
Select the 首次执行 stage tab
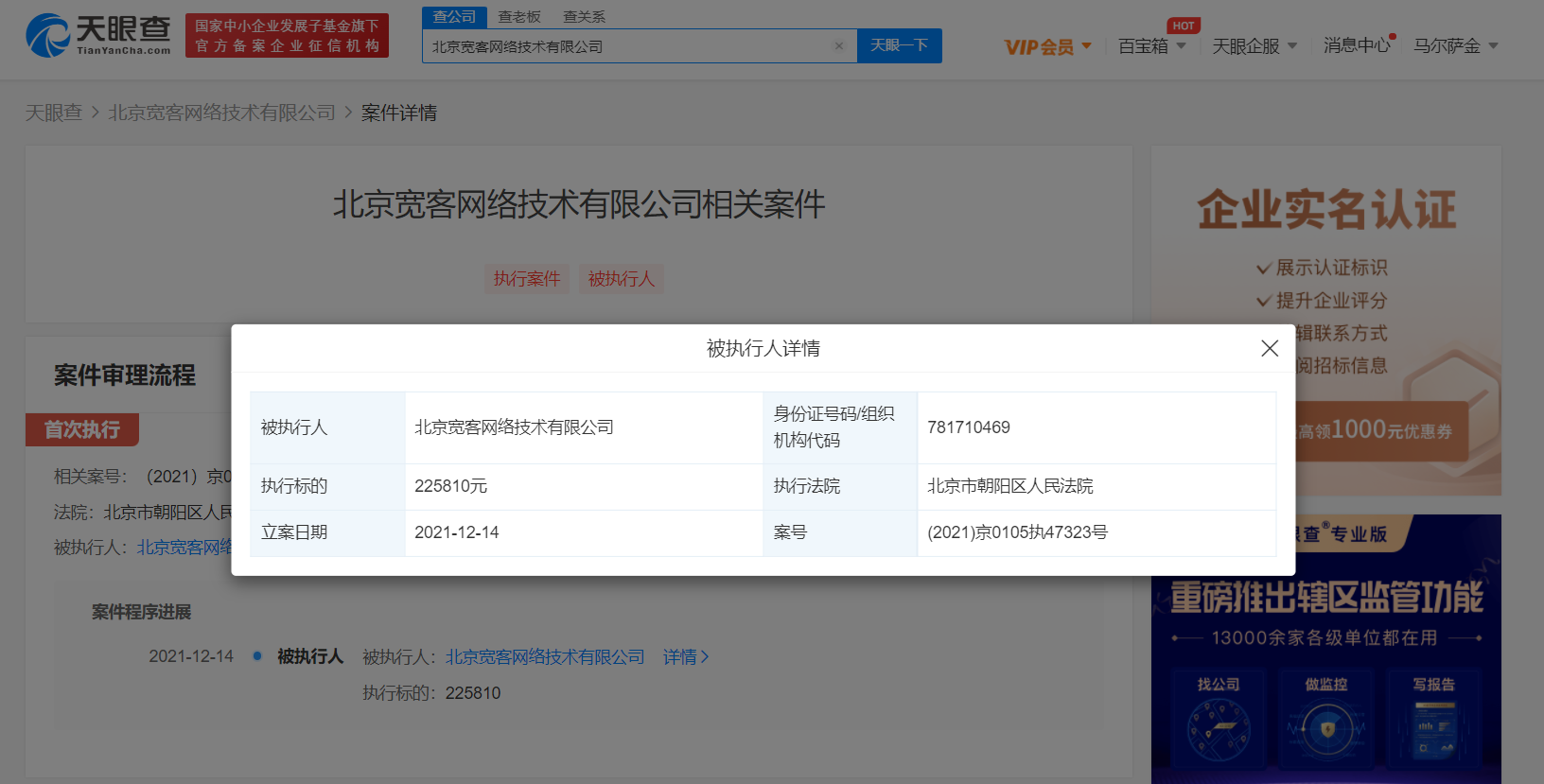(82, 429)
